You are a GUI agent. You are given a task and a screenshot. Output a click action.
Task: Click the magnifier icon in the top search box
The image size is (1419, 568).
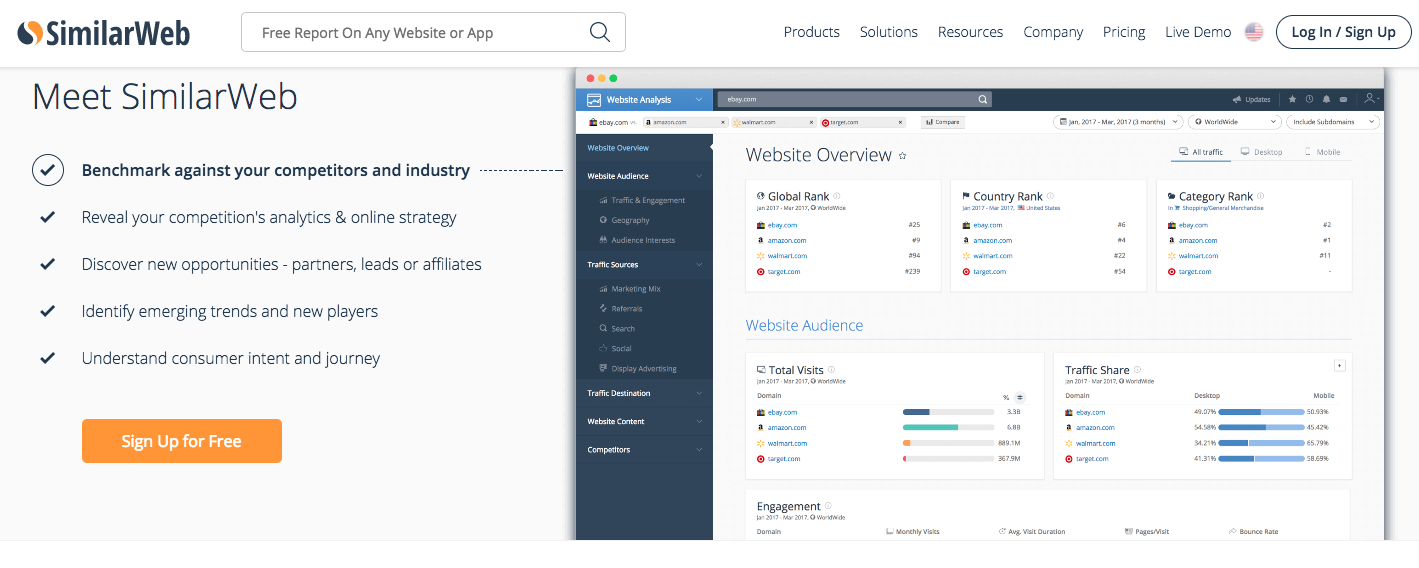600,32
